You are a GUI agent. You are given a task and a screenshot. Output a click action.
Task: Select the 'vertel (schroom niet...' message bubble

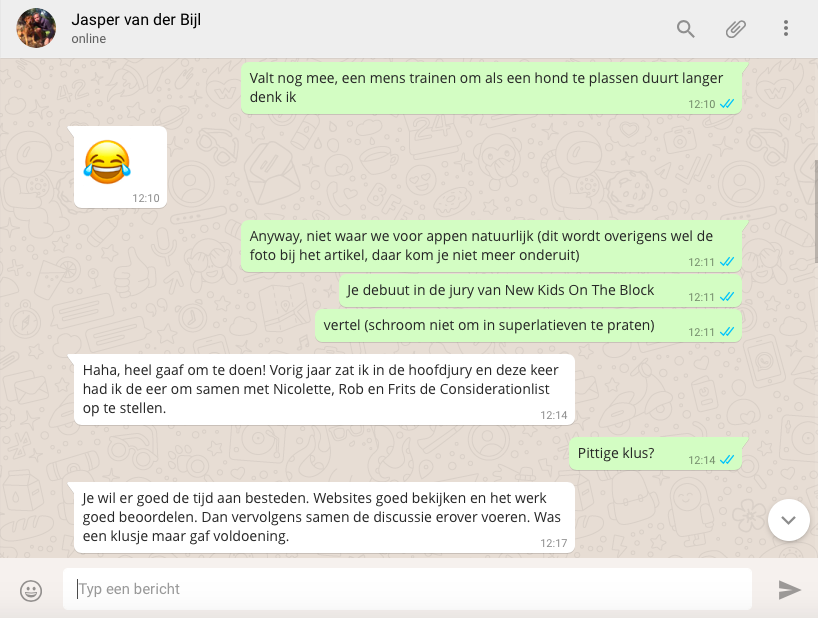click(528, 325)
